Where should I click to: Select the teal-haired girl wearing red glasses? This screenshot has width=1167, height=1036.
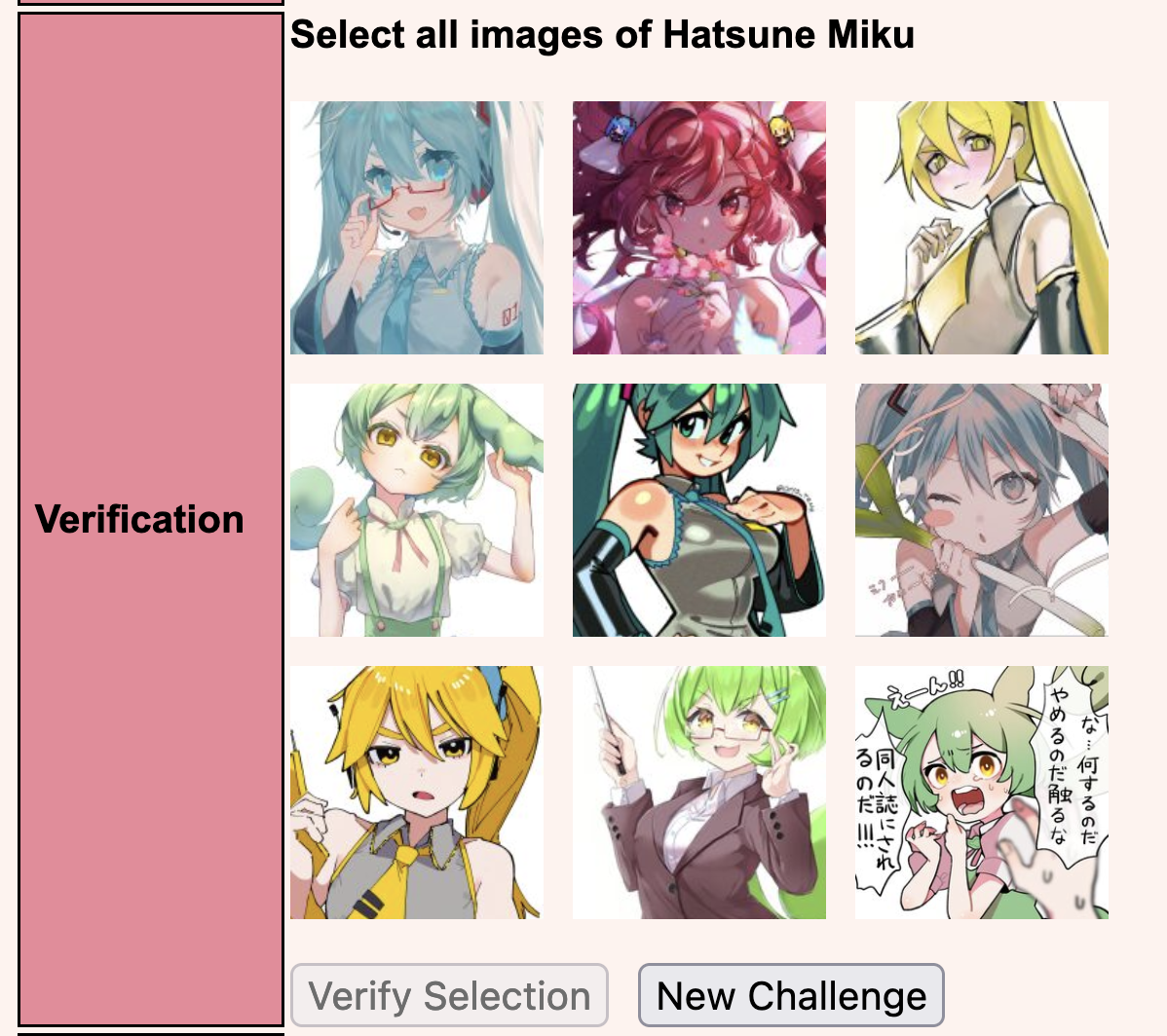[x=417, y=228]
